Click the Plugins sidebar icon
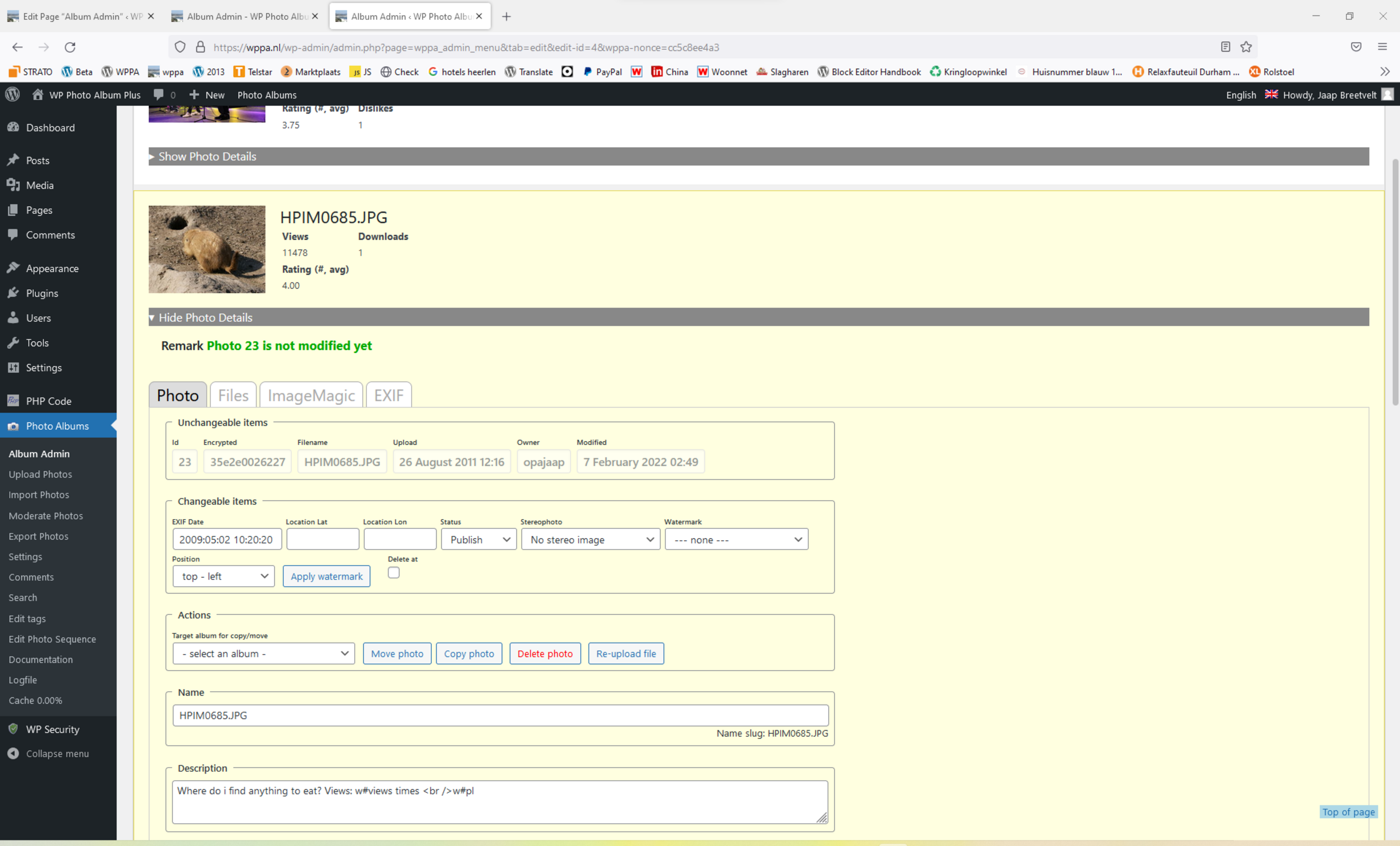The image size is (1400, 846). [x=13, y=293]
